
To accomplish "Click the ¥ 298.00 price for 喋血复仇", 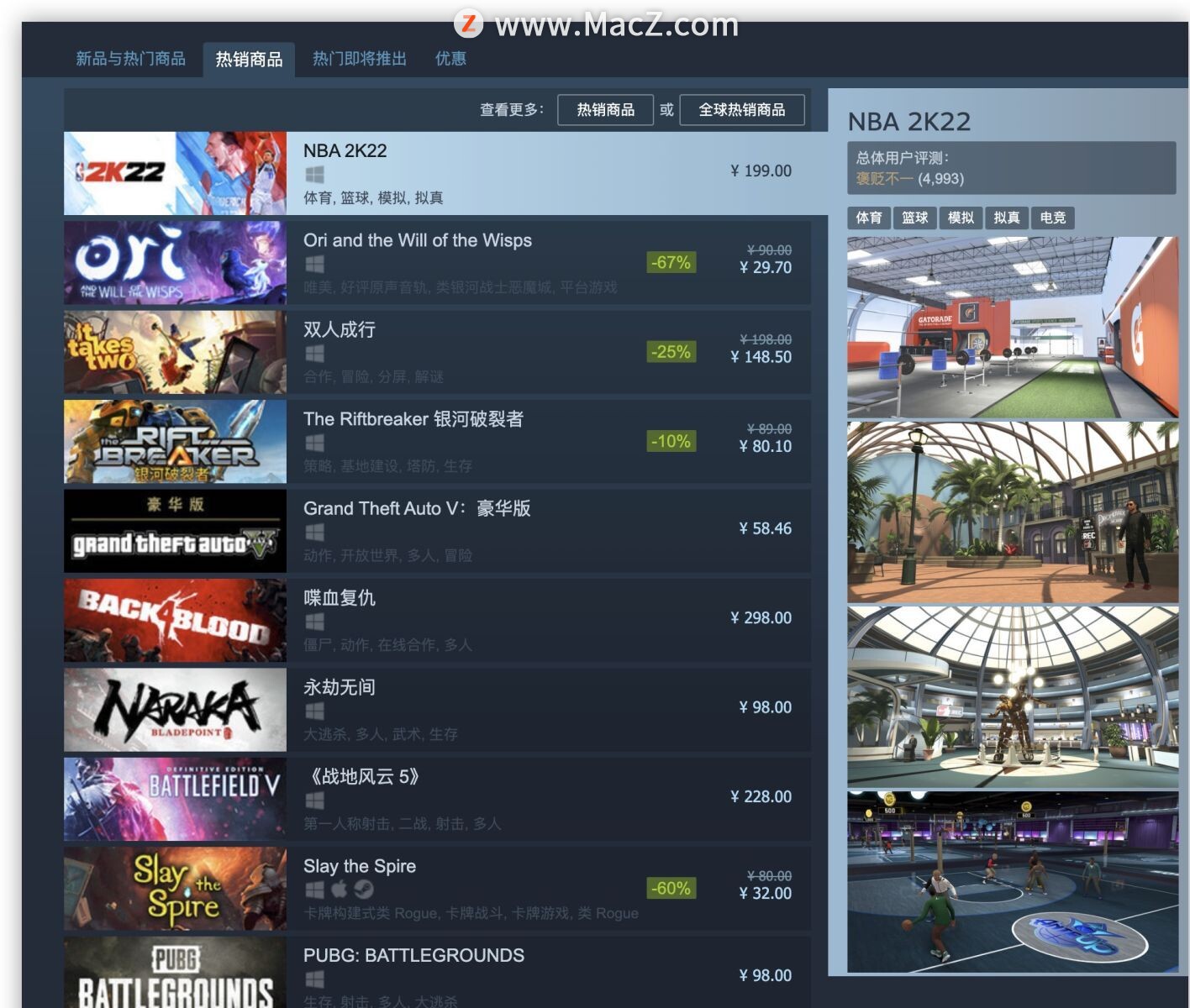I will pos(761,617).
